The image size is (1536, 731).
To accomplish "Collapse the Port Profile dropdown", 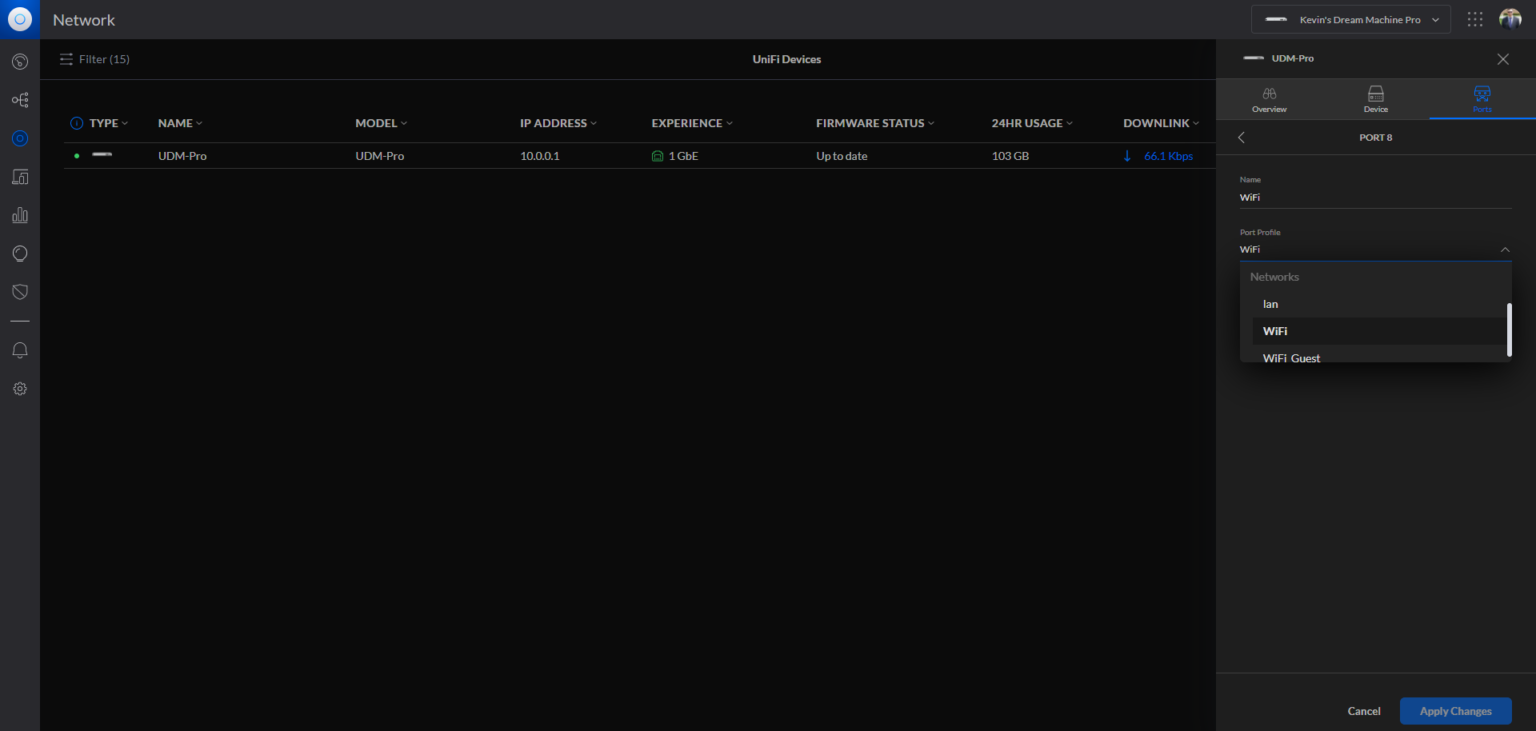I will click(x=1504, y=250).
